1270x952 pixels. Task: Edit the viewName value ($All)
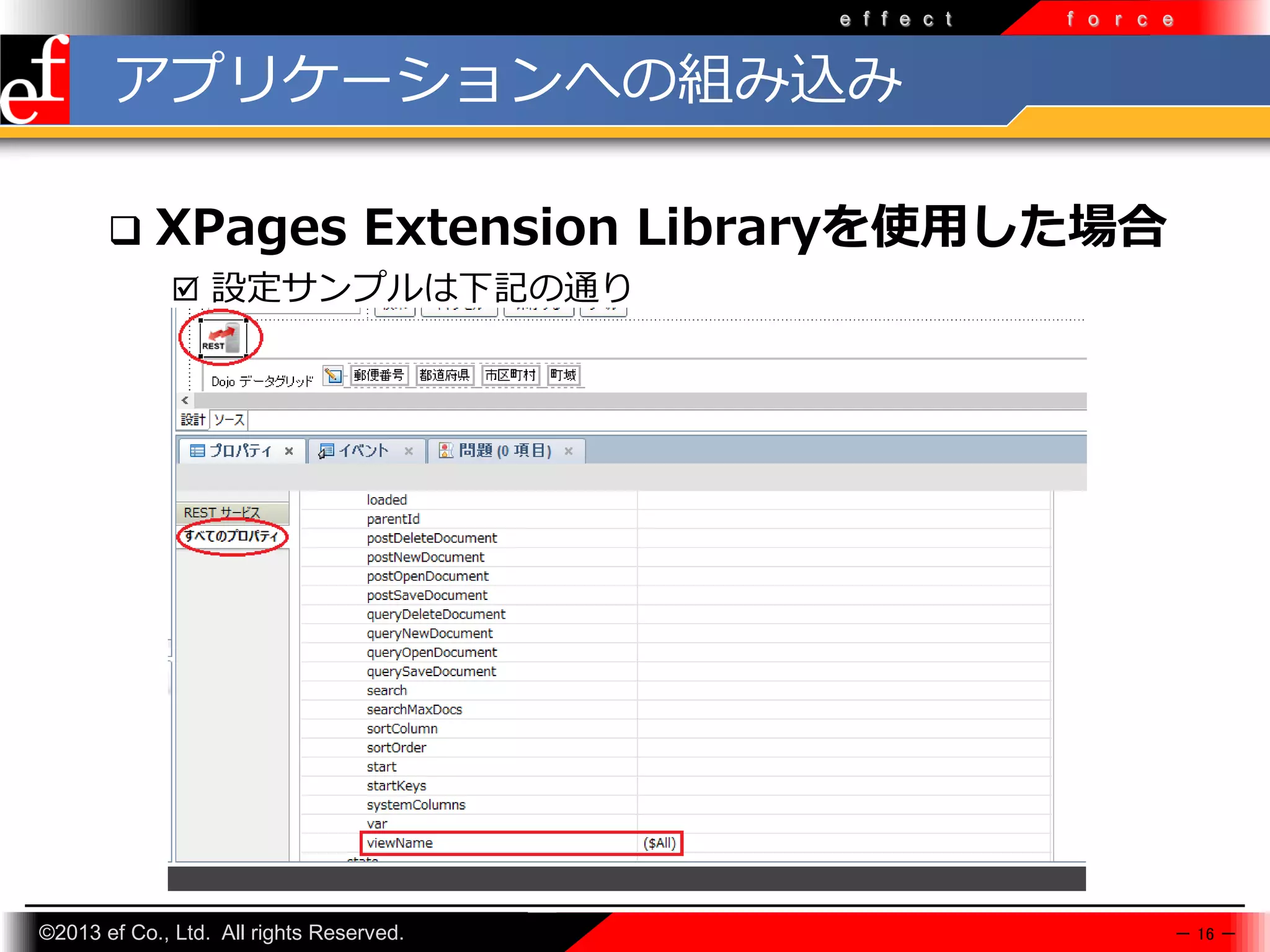click(659, 843)
